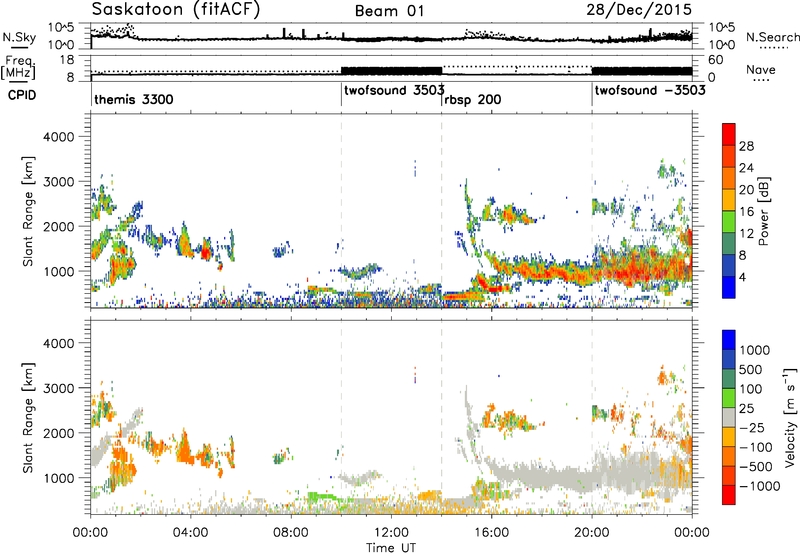Click the "2000" range tick in power panel
800x554 pixels.
57,226
